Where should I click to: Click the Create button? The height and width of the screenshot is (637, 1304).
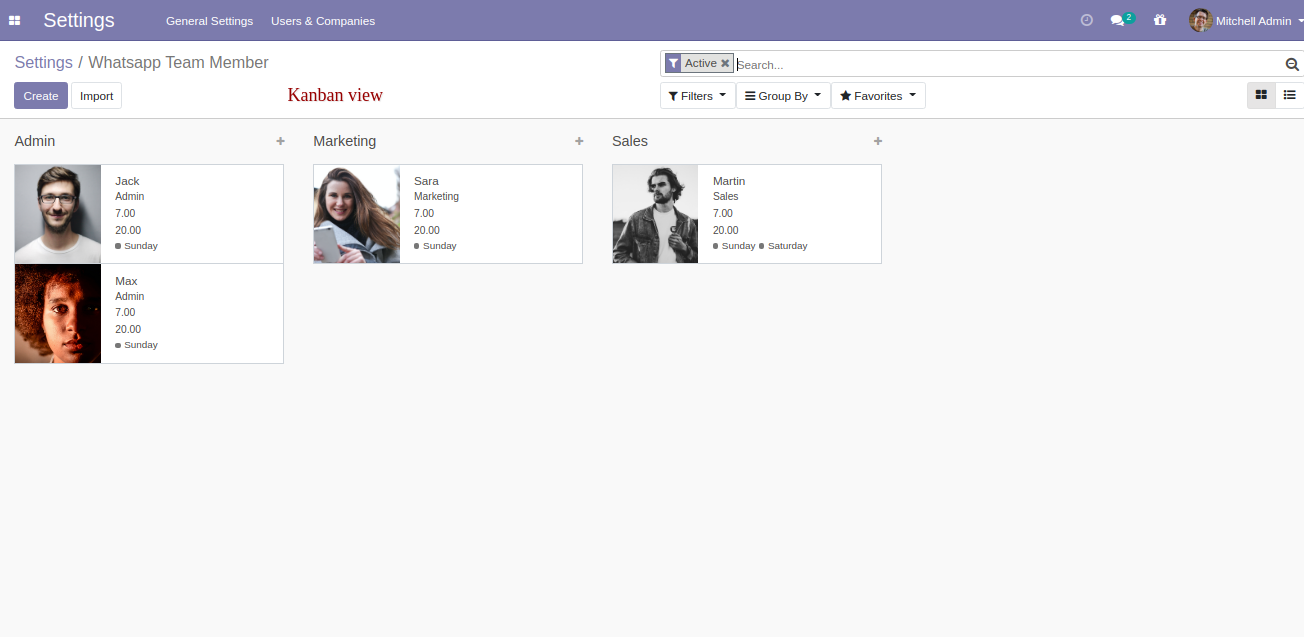click(41, 96)
